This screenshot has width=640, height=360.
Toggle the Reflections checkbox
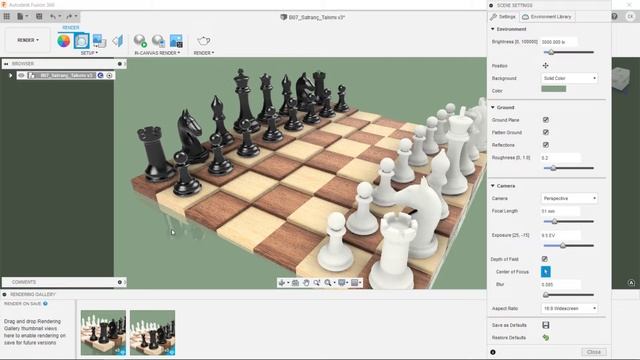[545, 145]
